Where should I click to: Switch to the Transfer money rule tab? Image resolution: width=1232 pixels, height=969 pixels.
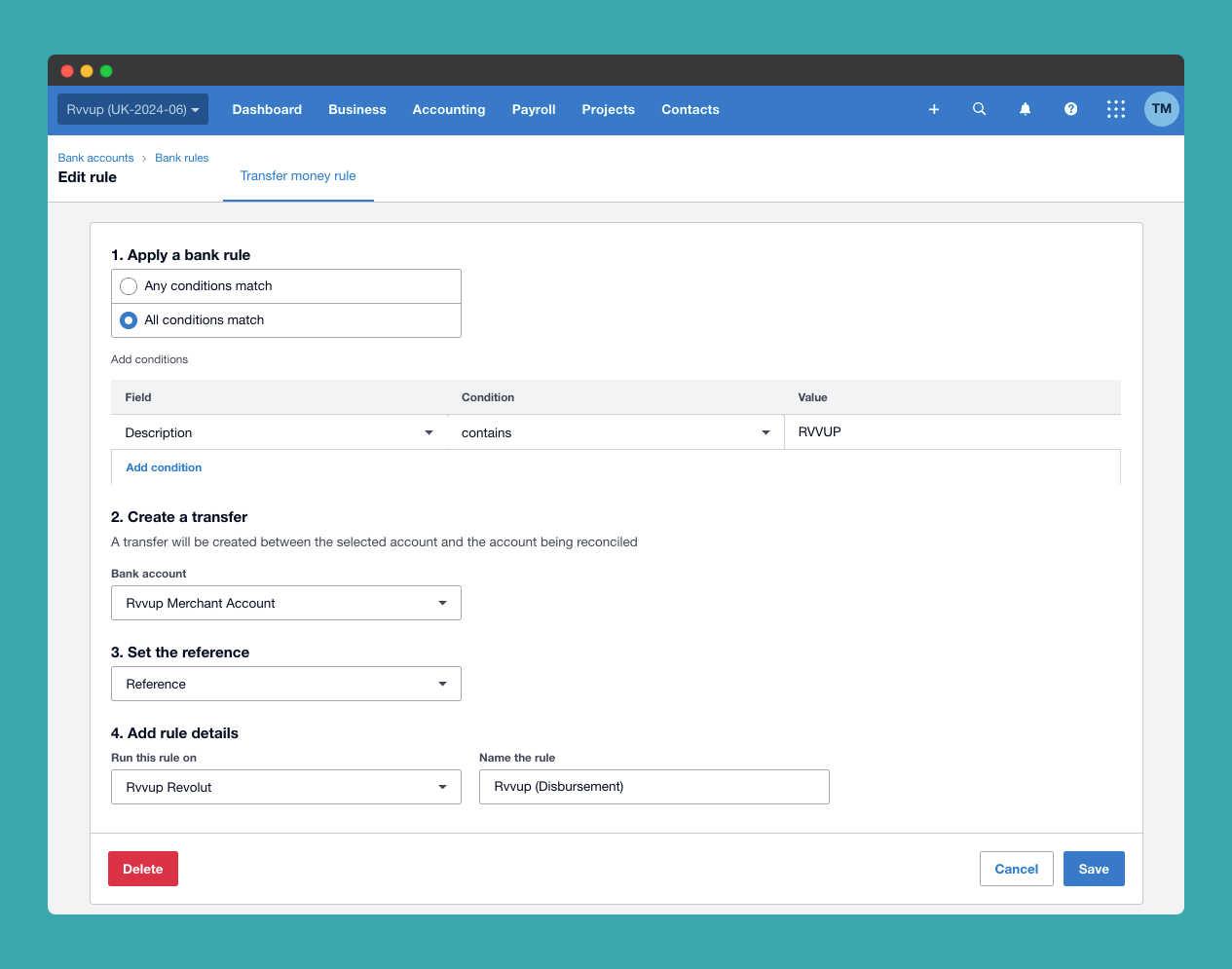pos(298,176)
